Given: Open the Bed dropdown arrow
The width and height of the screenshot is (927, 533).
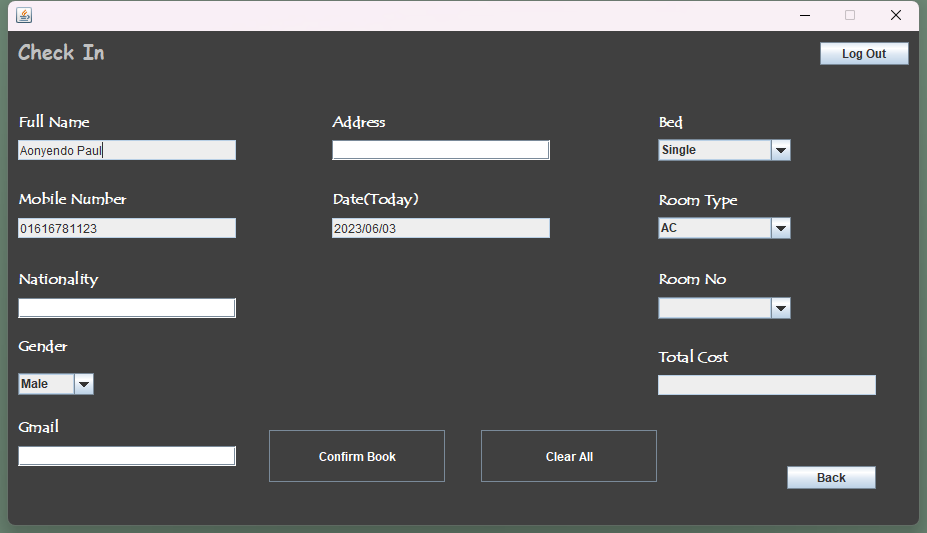Looking at the screenshot, I should tap(780, 150).
